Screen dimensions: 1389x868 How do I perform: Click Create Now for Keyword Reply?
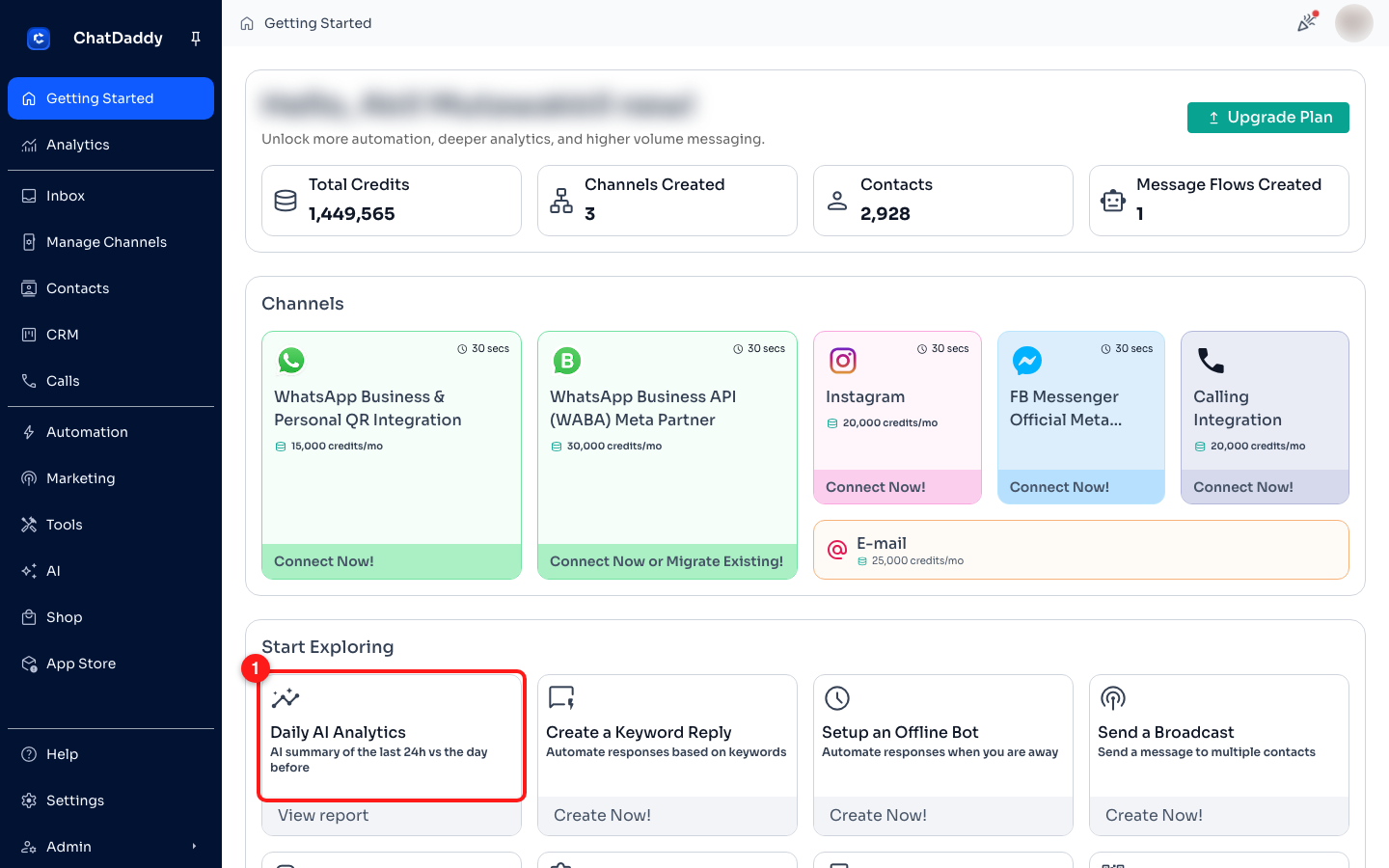(667, 816)
